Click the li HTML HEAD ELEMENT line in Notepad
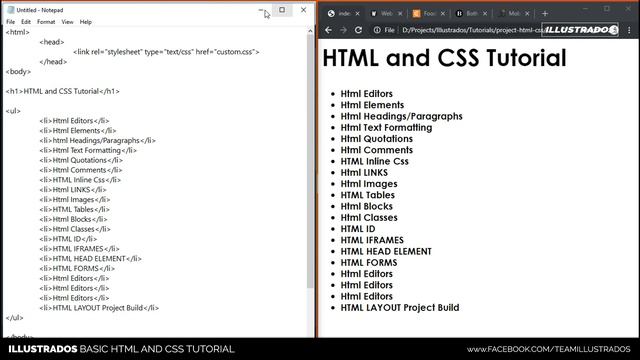Viewport: 640px width, 360px height. 91,258
